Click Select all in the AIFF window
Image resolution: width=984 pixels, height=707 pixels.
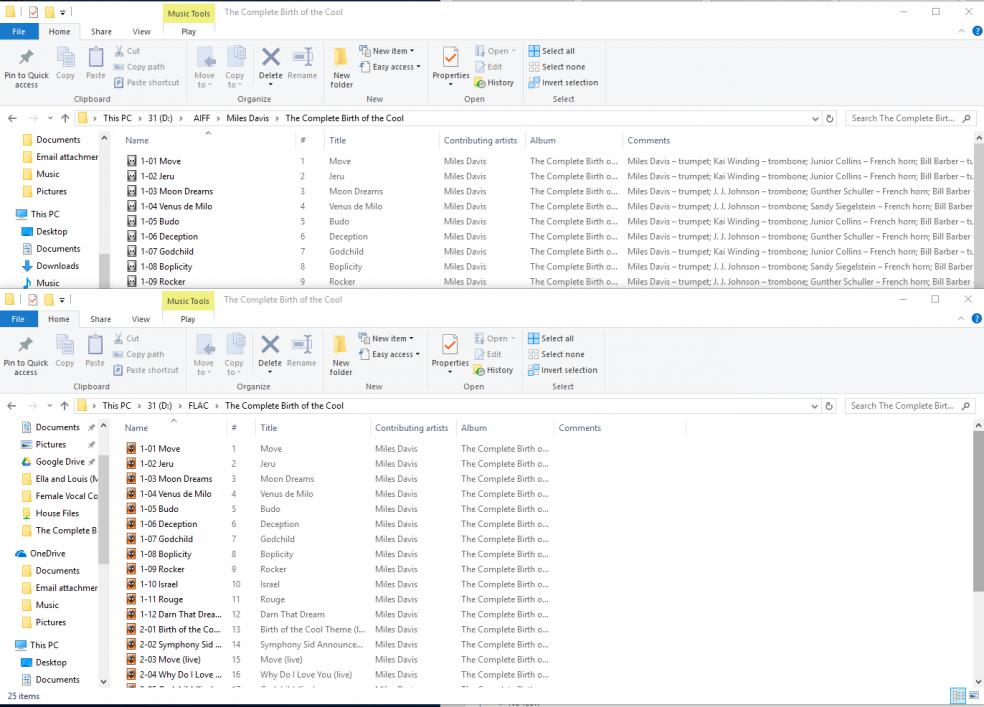point(557,51)
